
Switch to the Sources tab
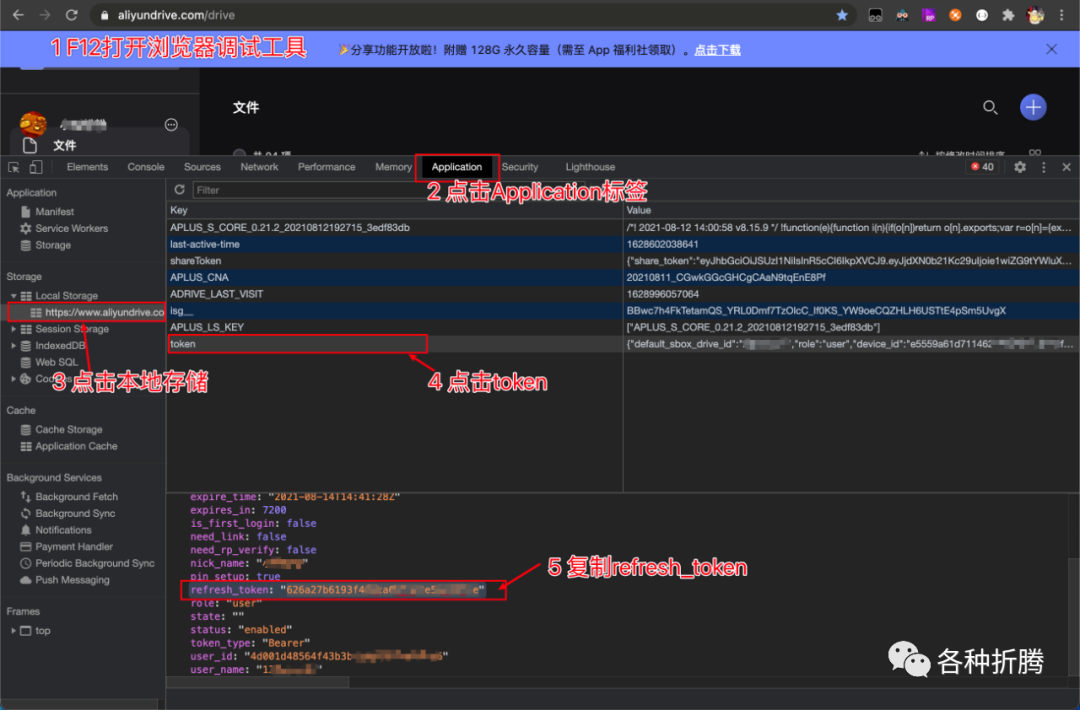tap(202, 167)
